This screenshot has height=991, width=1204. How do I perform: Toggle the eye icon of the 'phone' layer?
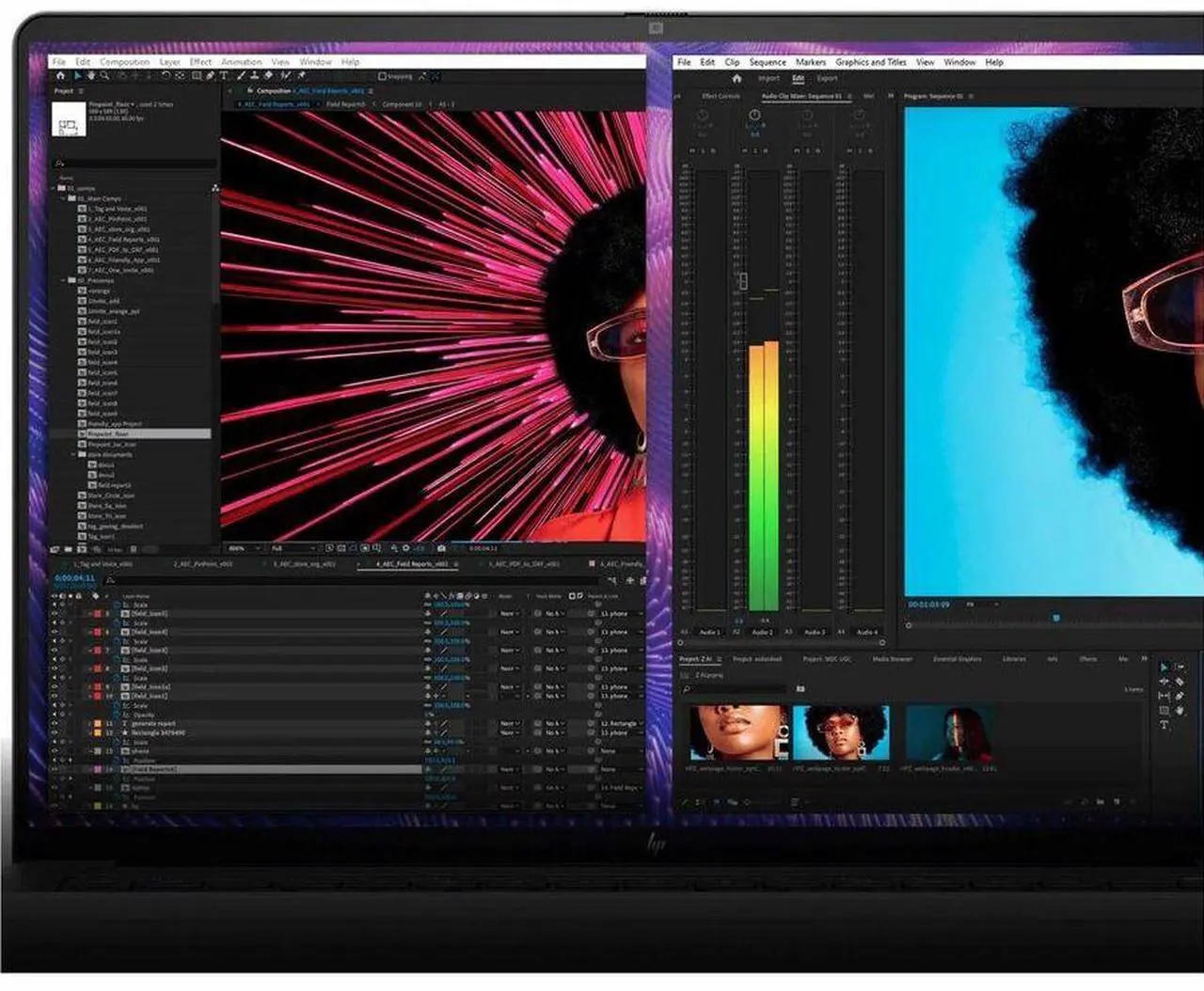[x=54, y=750]
